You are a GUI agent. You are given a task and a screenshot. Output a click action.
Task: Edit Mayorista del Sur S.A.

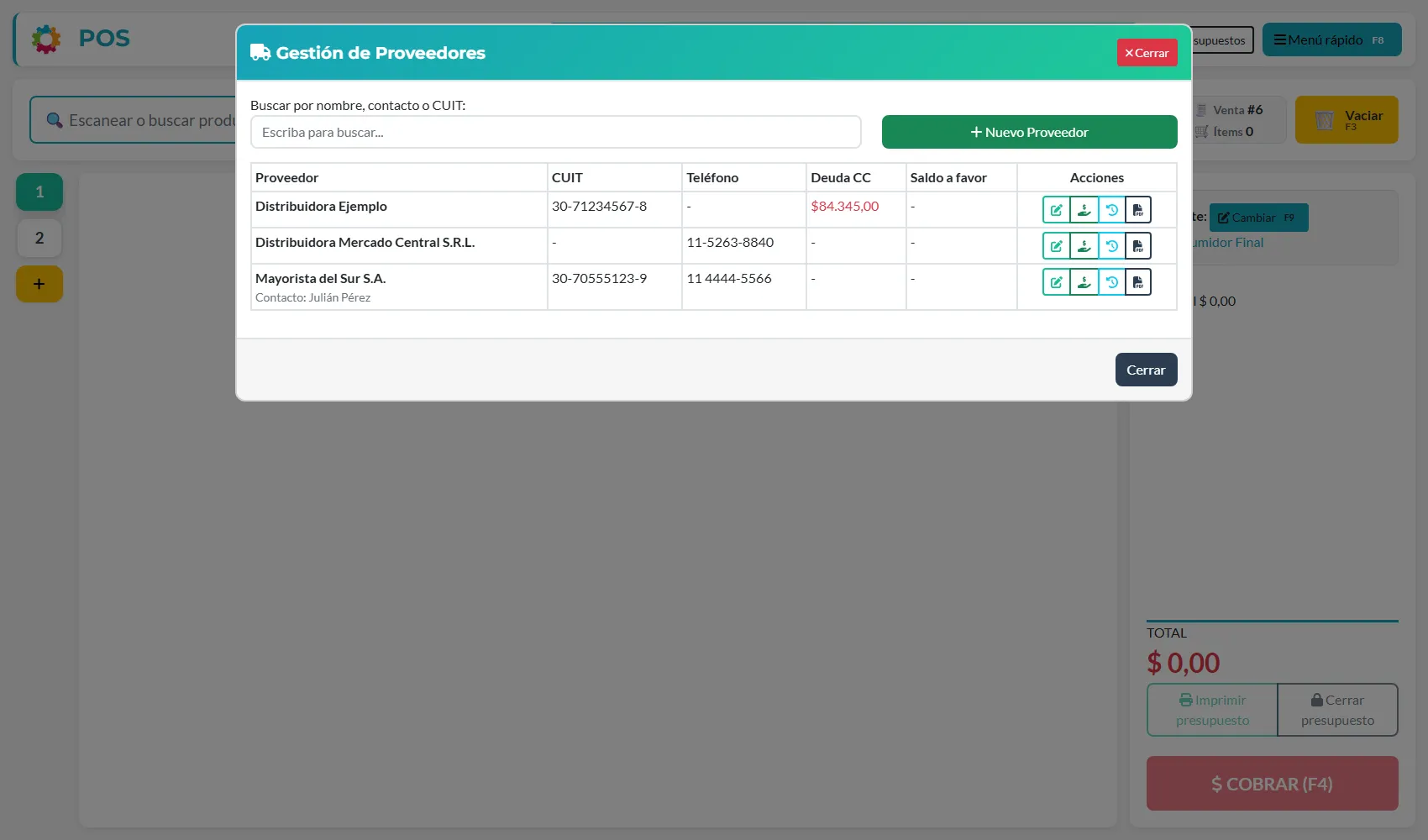coord(1056,282)
